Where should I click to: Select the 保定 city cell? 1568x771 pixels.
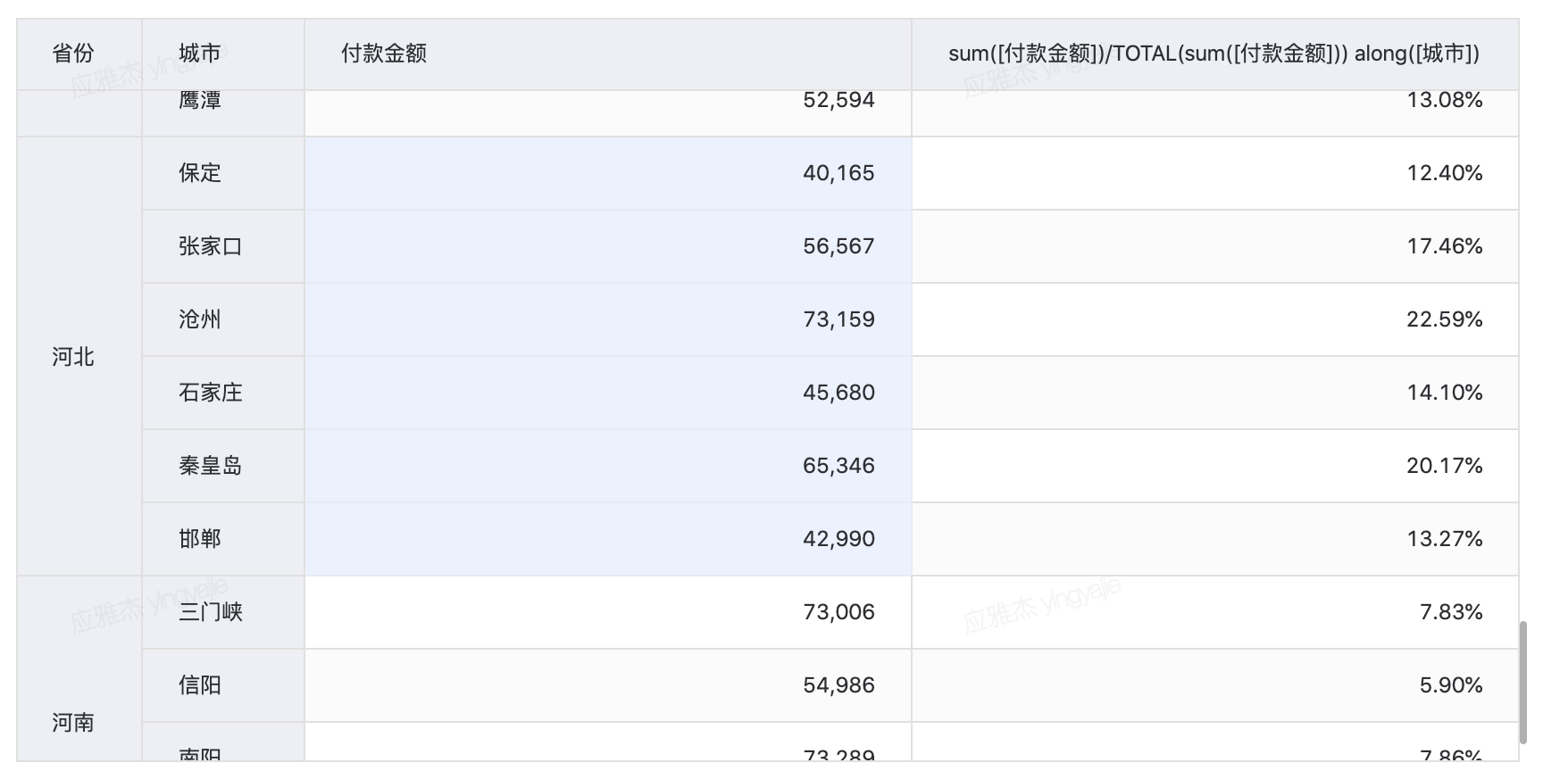click(x=200, y=173)
